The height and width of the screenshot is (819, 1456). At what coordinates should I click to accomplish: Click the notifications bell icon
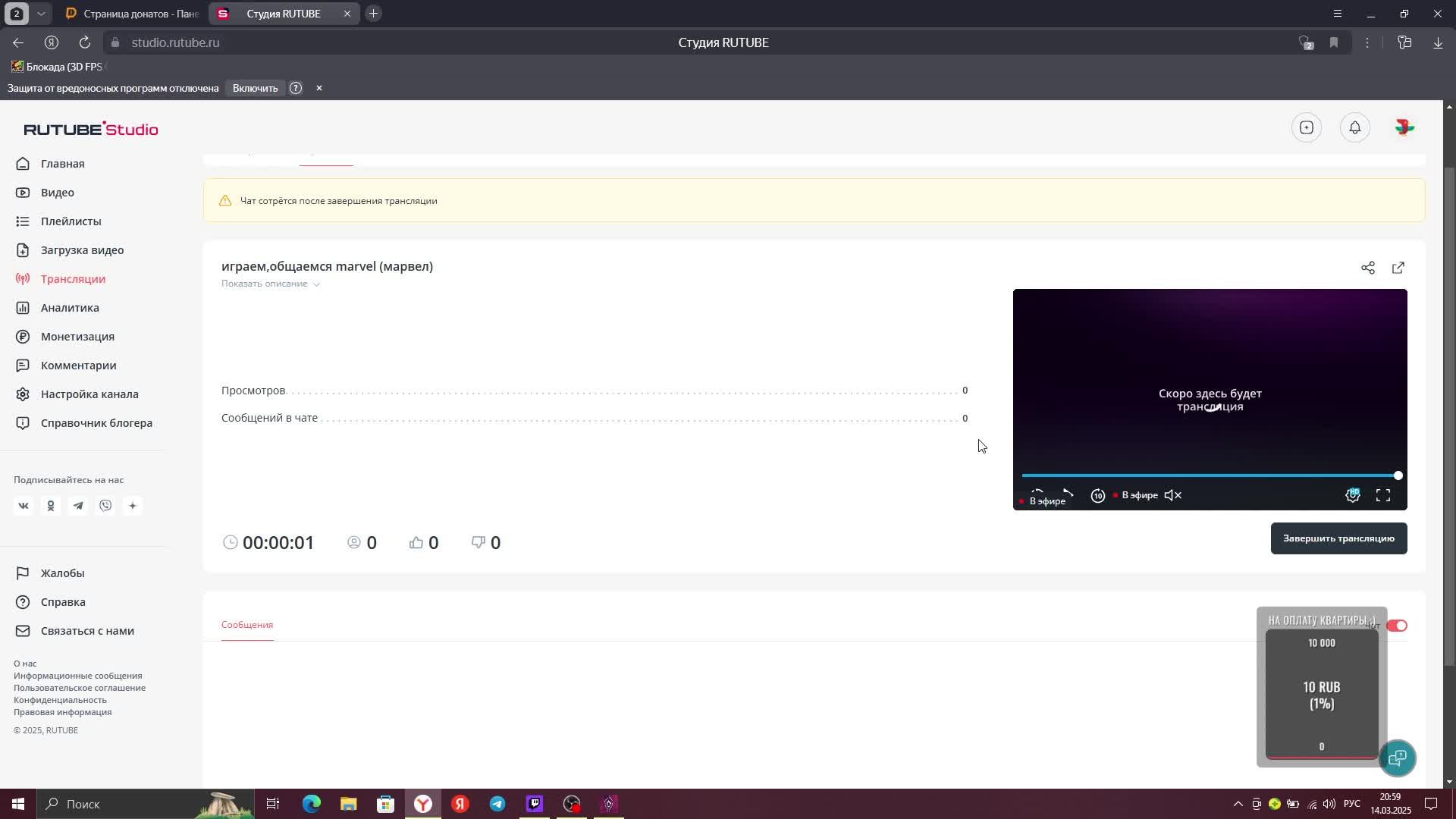click(x=1354, y=127)
